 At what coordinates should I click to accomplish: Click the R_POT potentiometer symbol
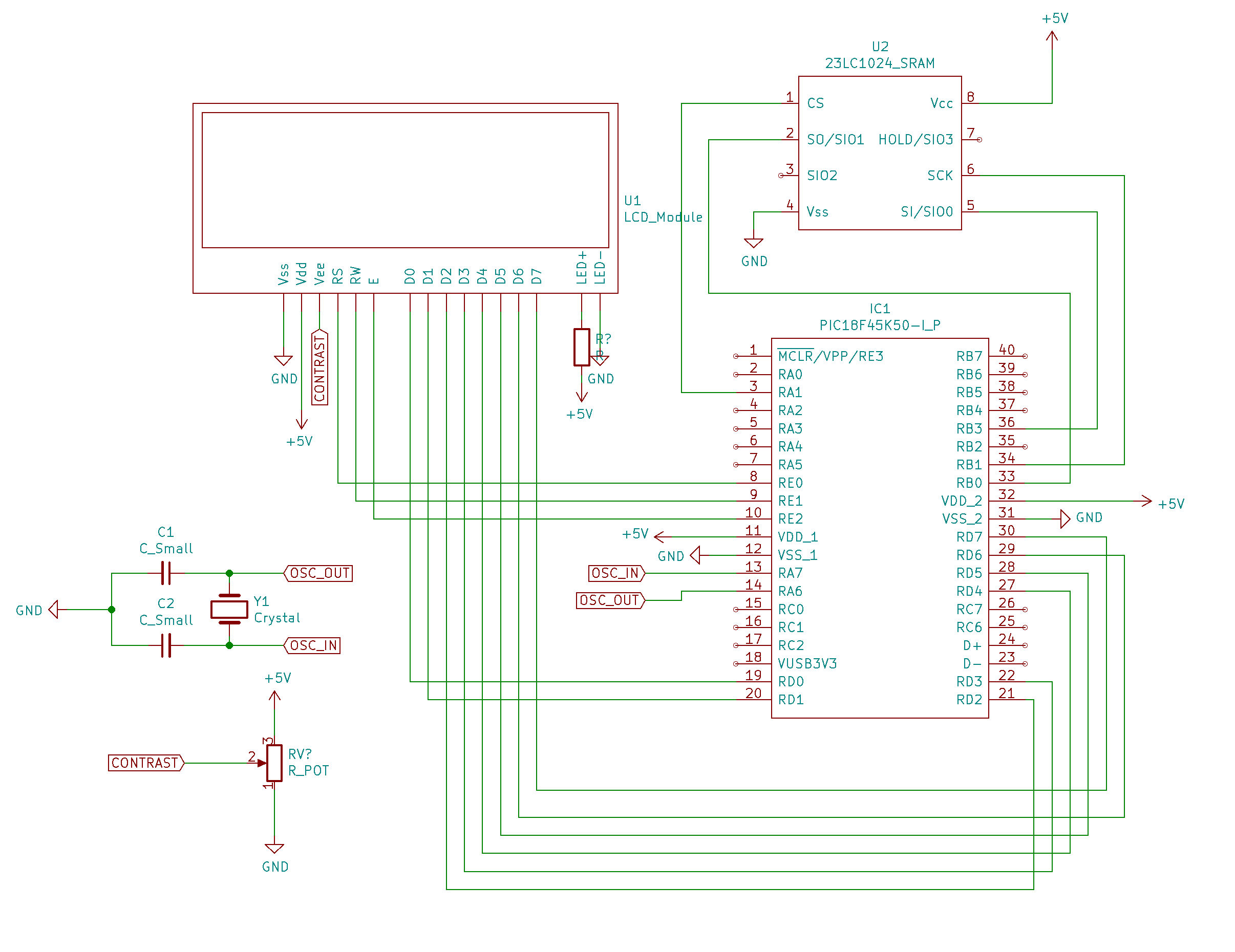coord(274,763)
